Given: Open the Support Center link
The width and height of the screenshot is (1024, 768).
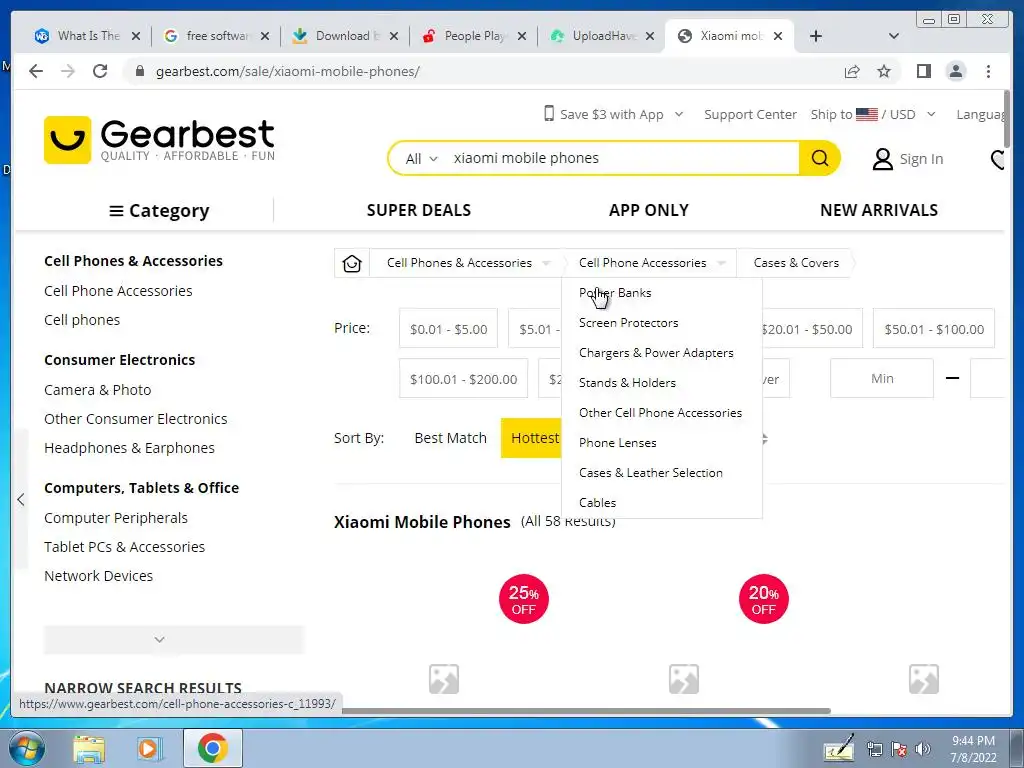Looking at the screenshot, I should pos(750,114).
